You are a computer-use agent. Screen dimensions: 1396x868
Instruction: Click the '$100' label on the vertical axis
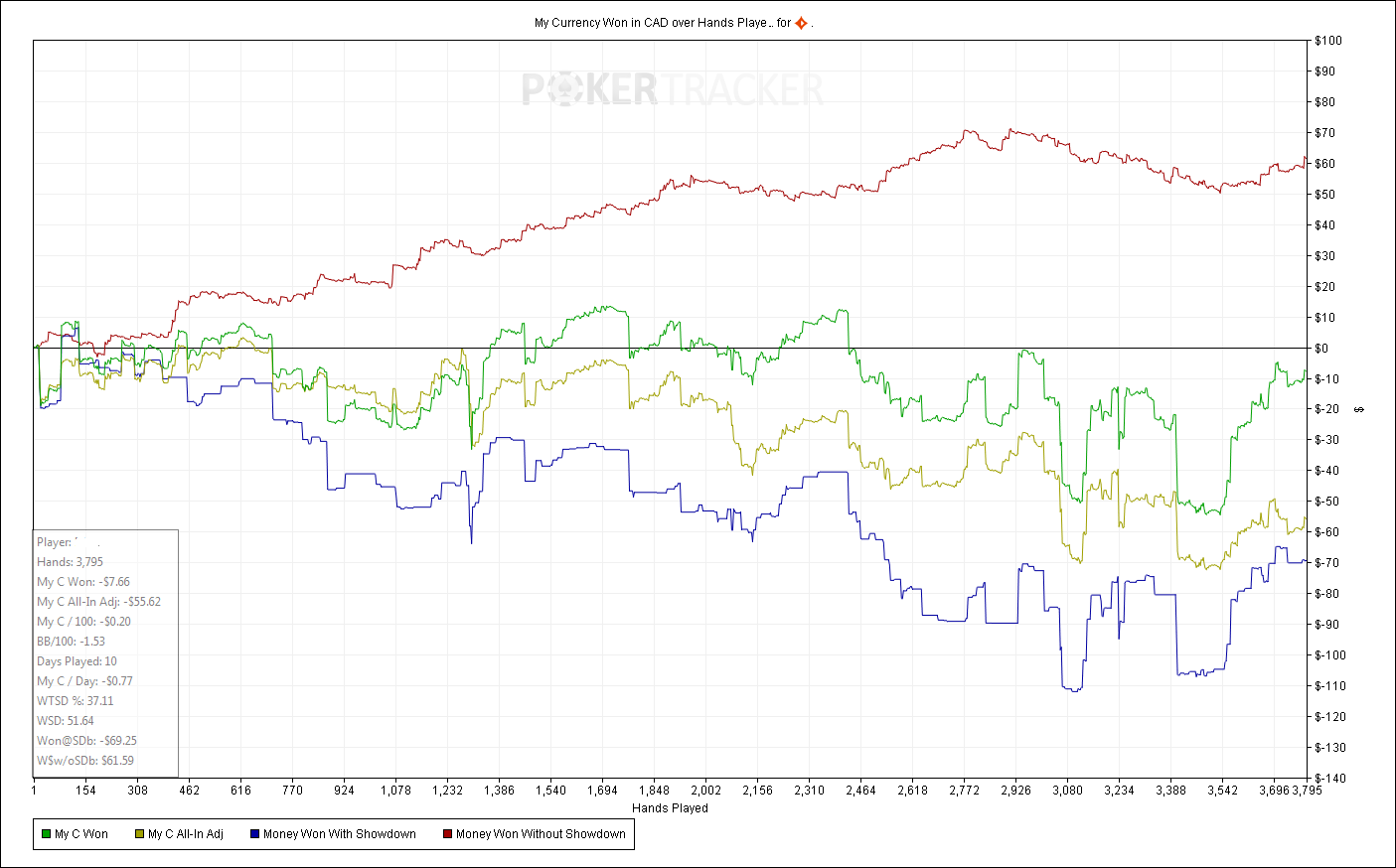pos(1328,41)
